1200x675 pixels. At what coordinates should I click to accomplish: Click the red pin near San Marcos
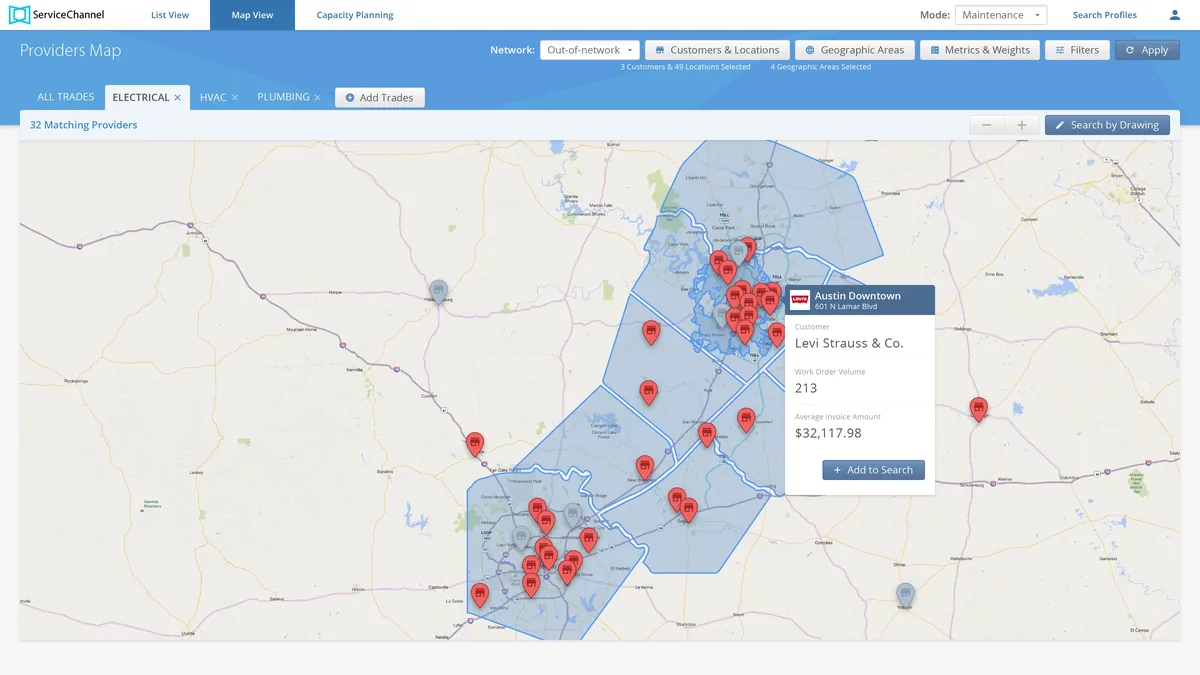[x=707, y=433]
